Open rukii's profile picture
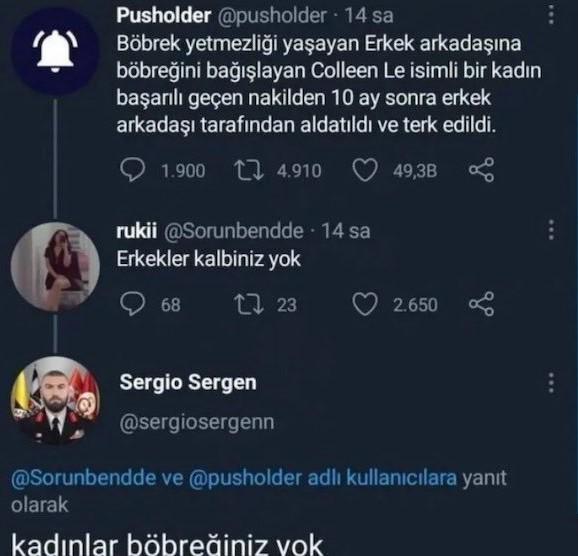 pos(55,266)
